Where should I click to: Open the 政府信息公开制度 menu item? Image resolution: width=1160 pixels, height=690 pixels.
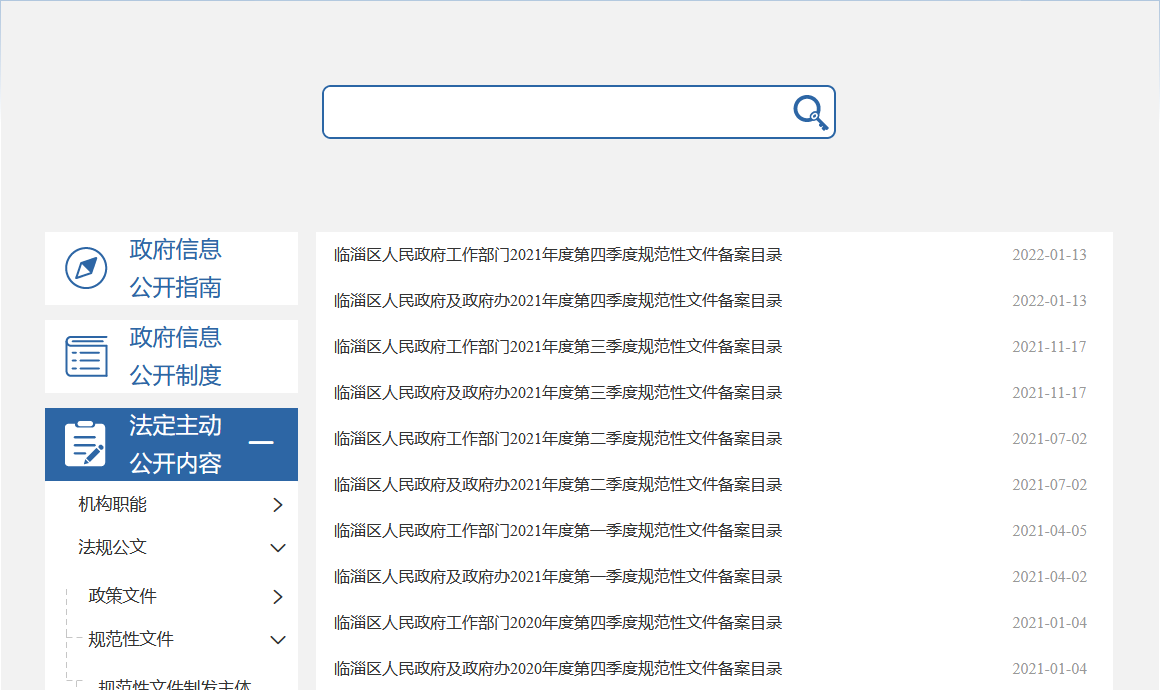[175, 356]
